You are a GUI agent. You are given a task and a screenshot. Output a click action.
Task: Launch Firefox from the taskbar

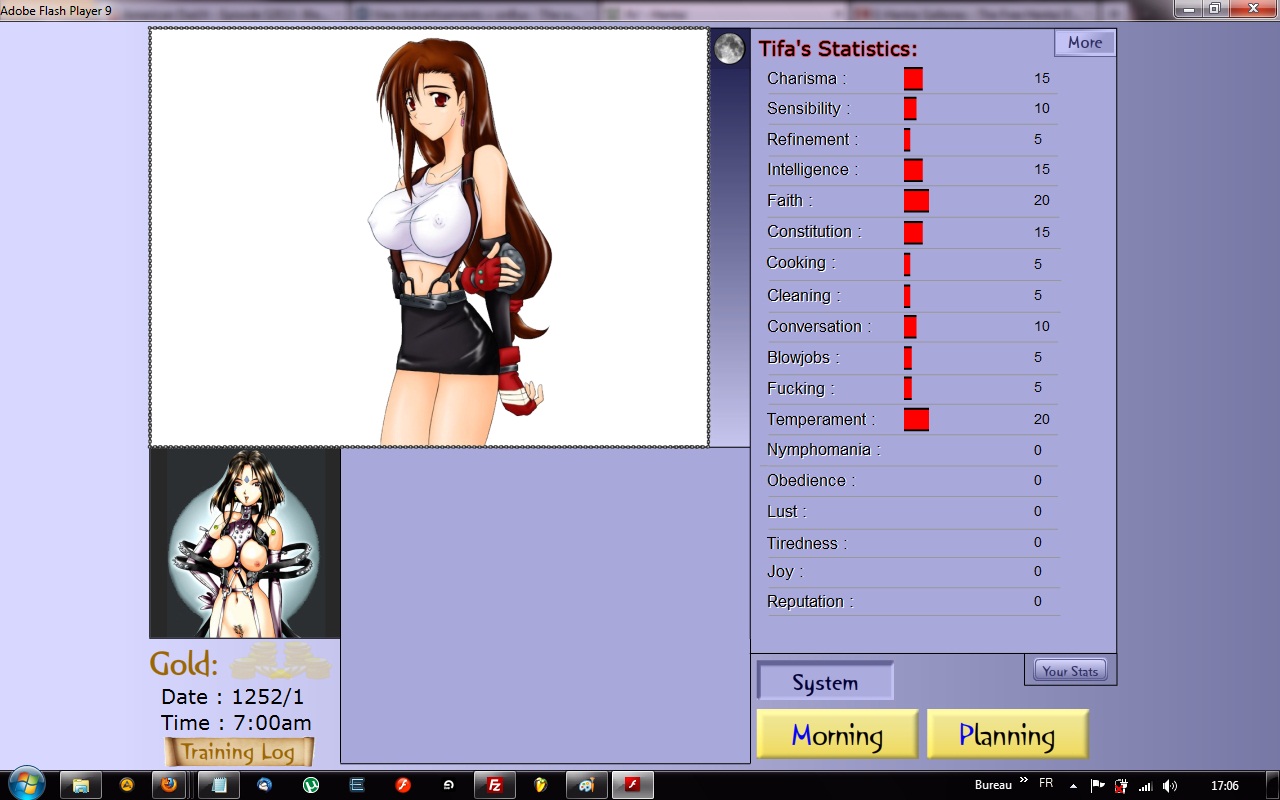pyautogui.click(x=171, y=785)
